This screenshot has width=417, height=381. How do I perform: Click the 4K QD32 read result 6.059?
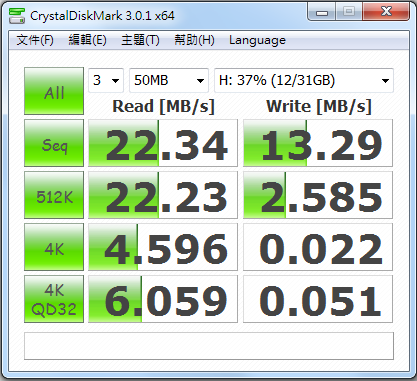tap(163, 299)
